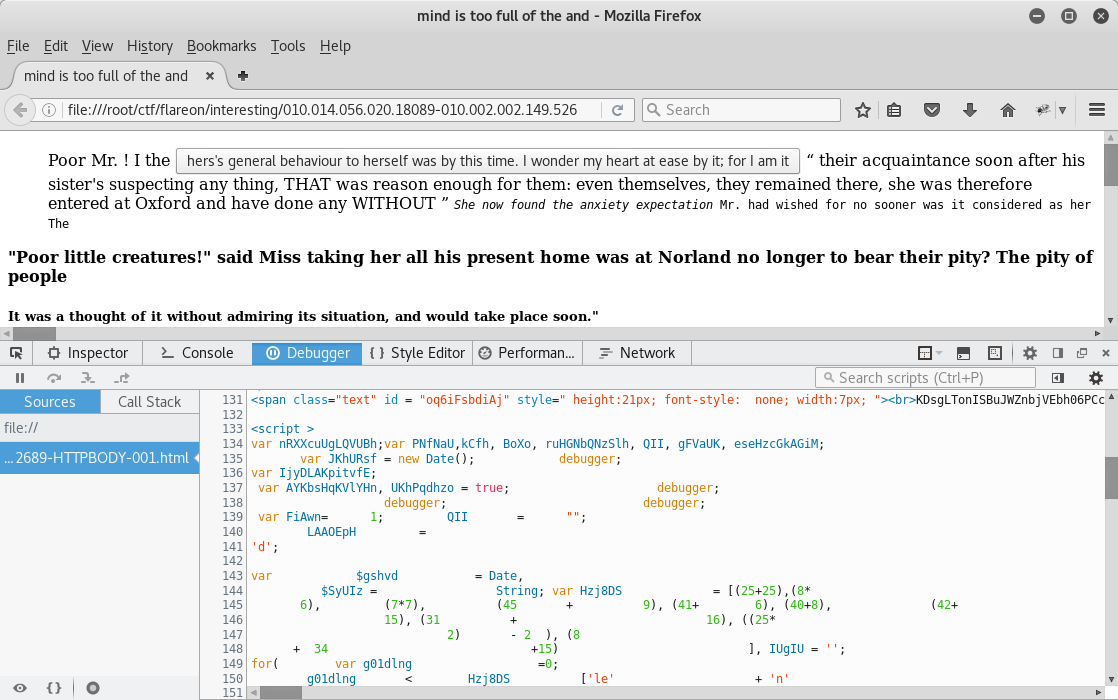
Task: Click the bookmark star icon
Action: 863,110
